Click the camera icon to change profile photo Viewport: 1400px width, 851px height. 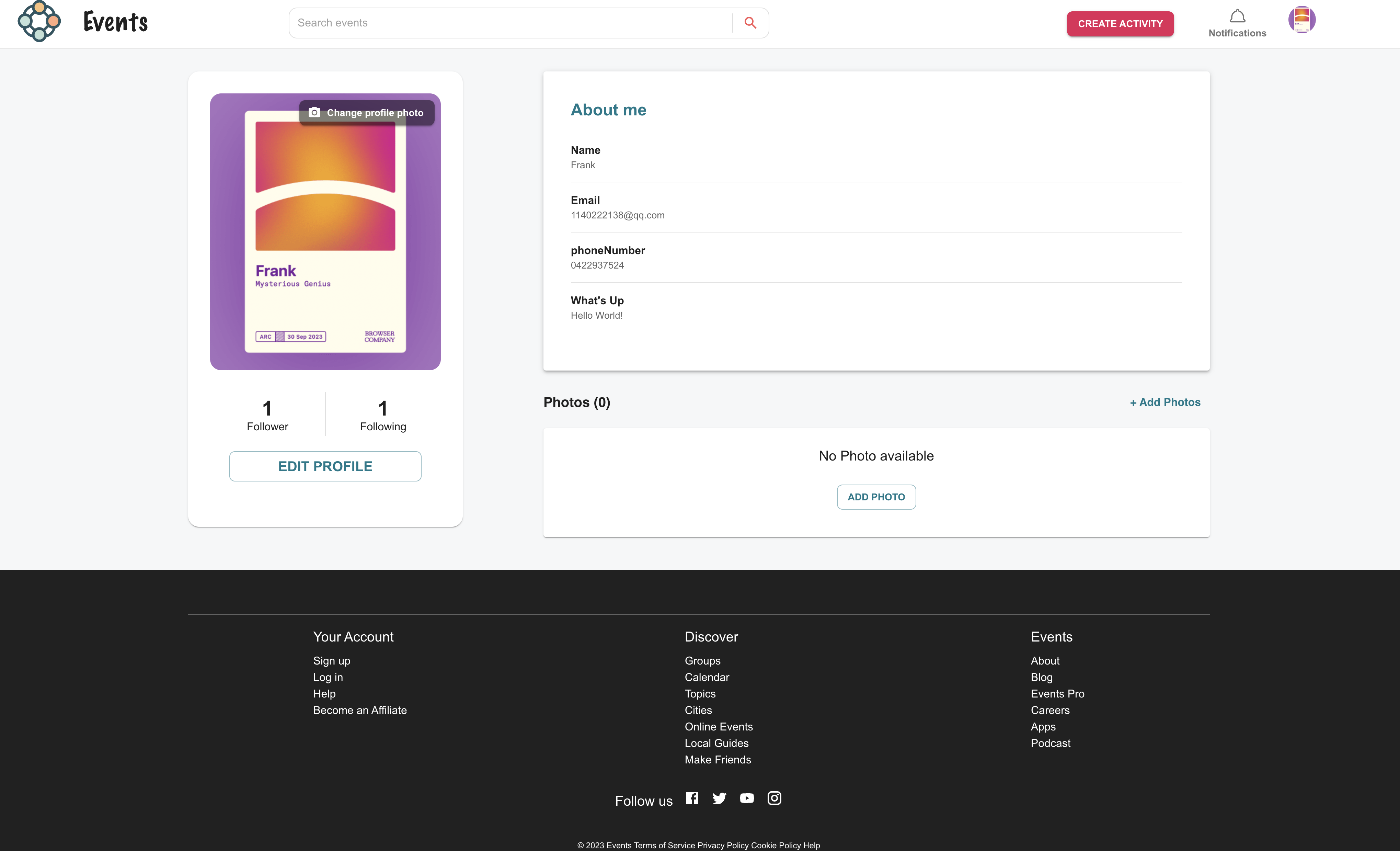[314, 112]
